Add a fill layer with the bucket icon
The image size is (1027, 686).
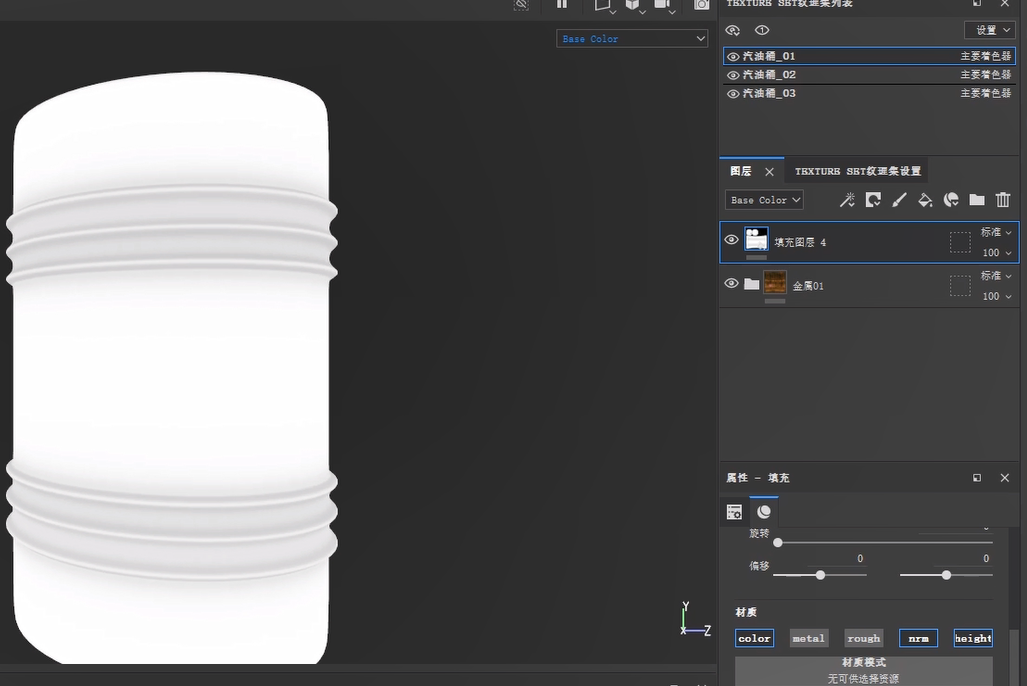[x=925, y=200]
